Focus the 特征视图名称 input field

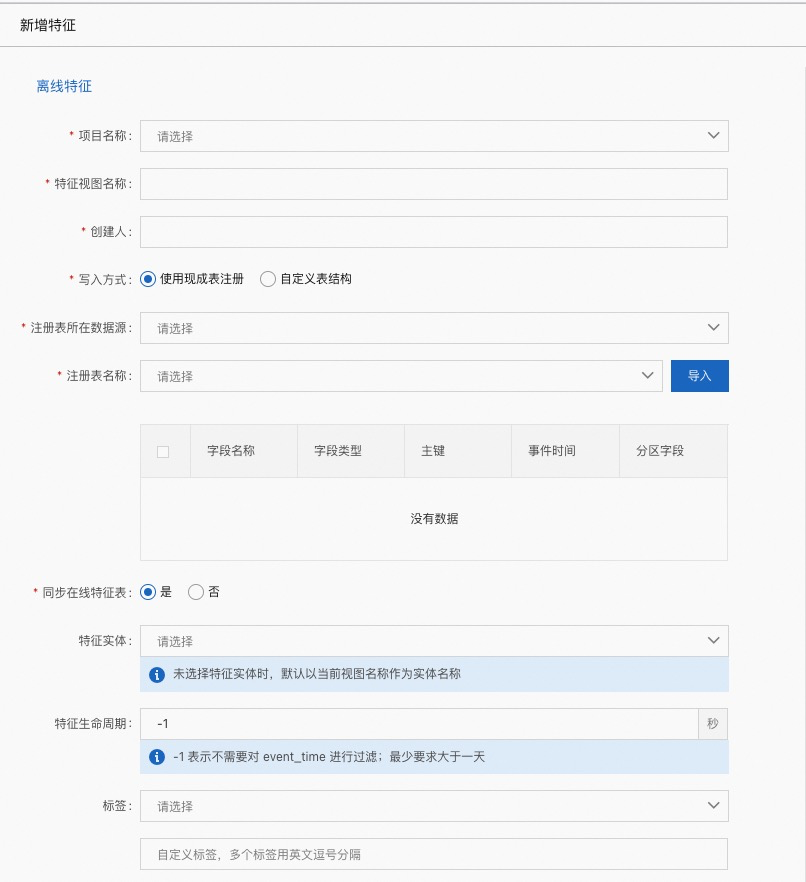click(434, 184)
